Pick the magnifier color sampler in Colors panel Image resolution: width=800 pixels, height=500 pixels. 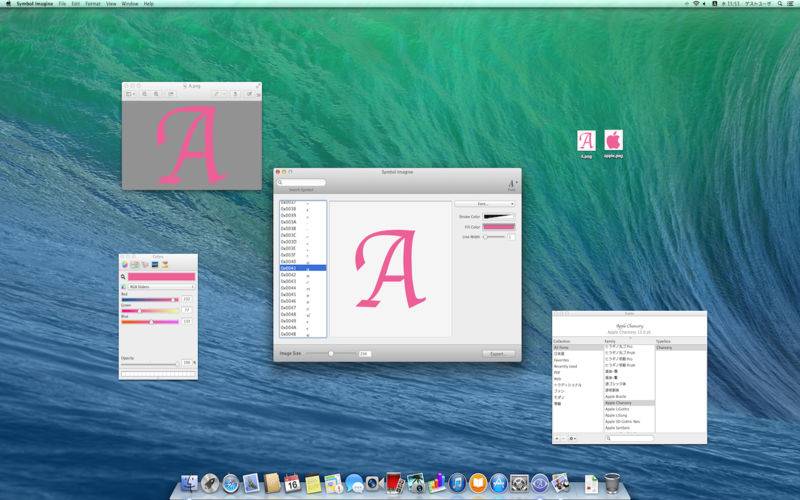coord(123,277)
